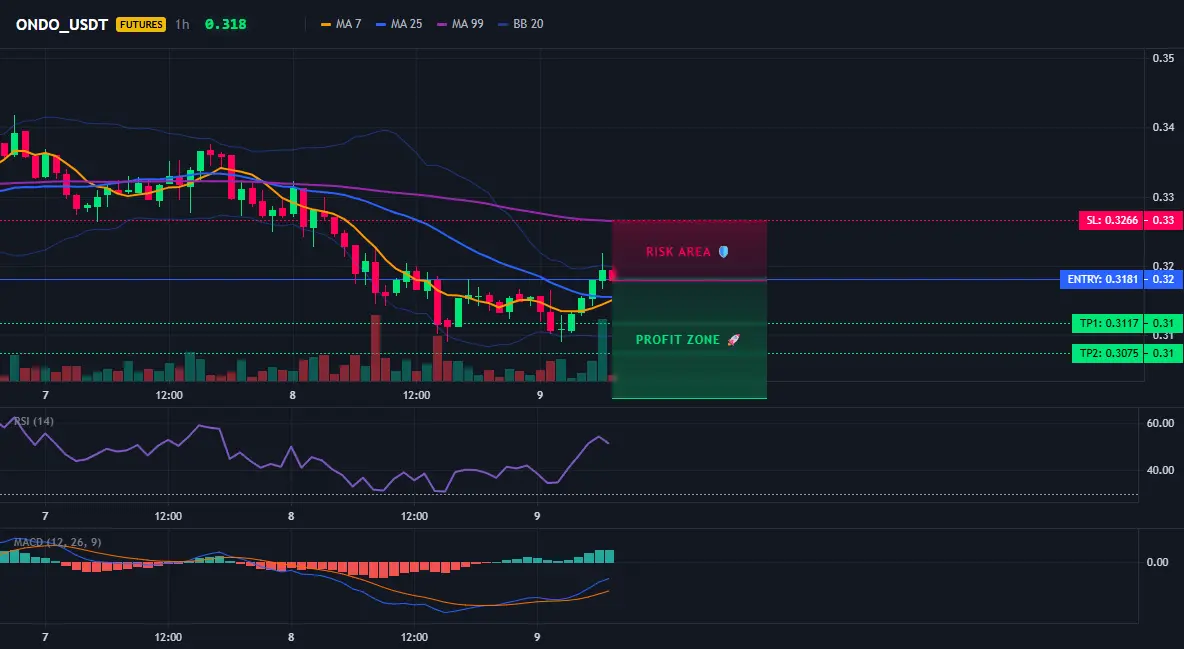Click the FUTURES badge
This screenshot has width=1184, height=649.
[140, 24]
